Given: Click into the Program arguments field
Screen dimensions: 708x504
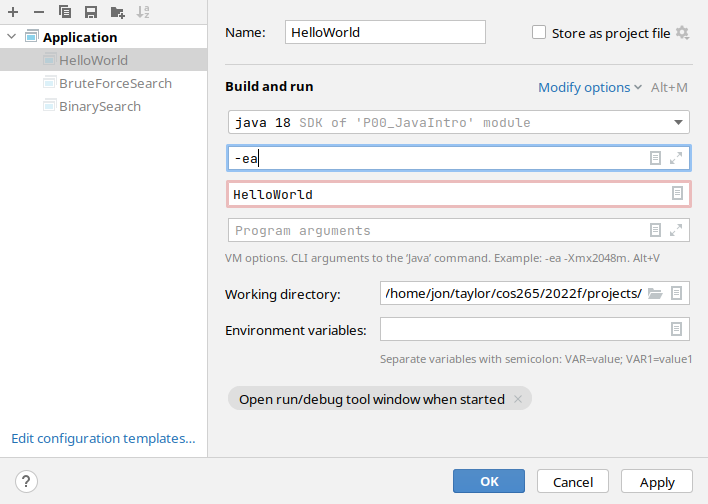Looking at the screenshot, I should coord(435,230).
